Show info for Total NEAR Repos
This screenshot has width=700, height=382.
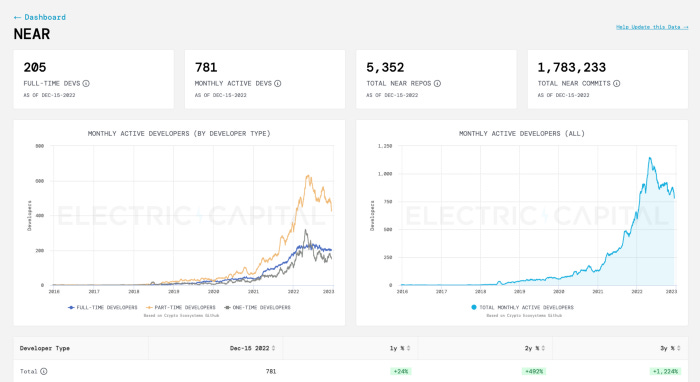tap(438, 83)
